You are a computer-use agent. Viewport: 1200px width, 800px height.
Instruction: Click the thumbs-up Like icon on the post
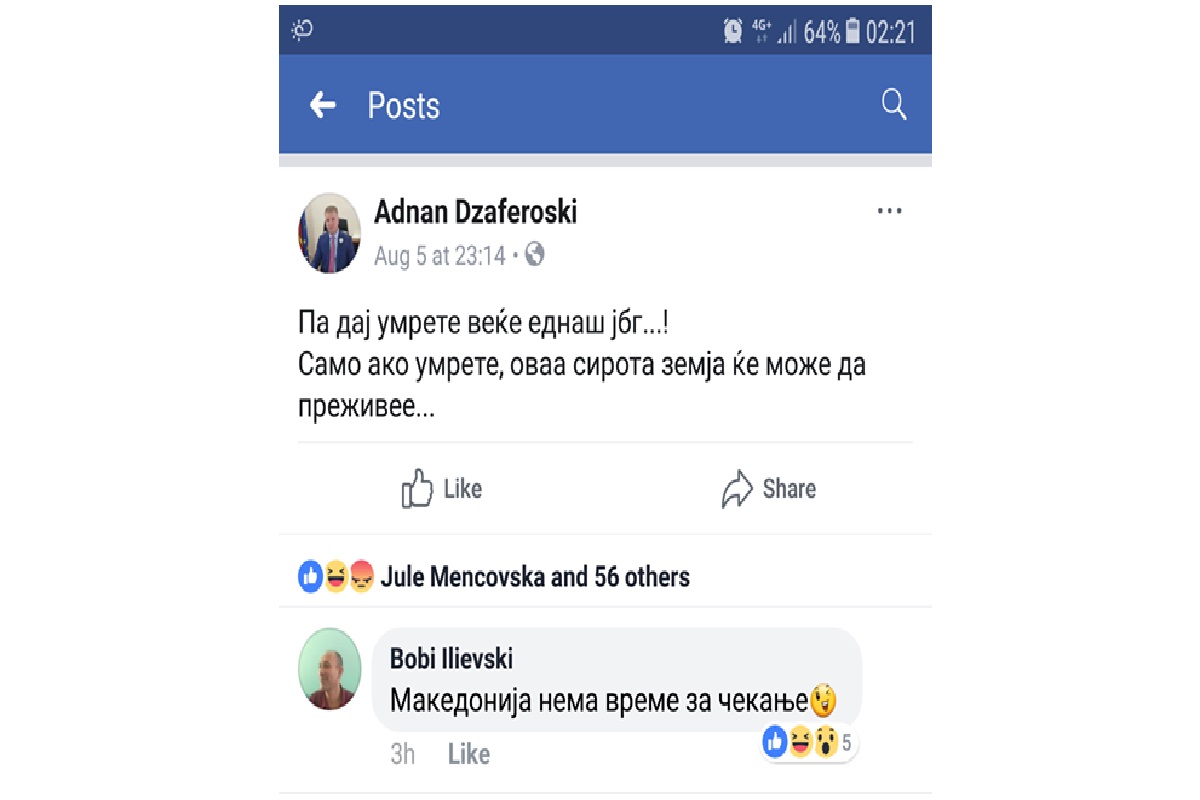[417, 489]
